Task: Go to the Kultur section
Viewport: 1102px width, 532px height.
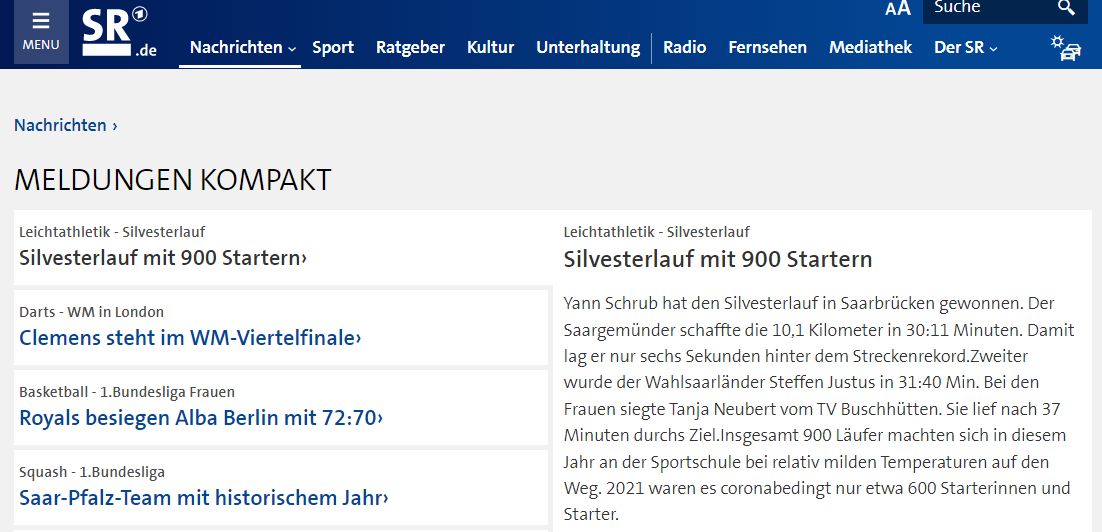Action: 491,48
